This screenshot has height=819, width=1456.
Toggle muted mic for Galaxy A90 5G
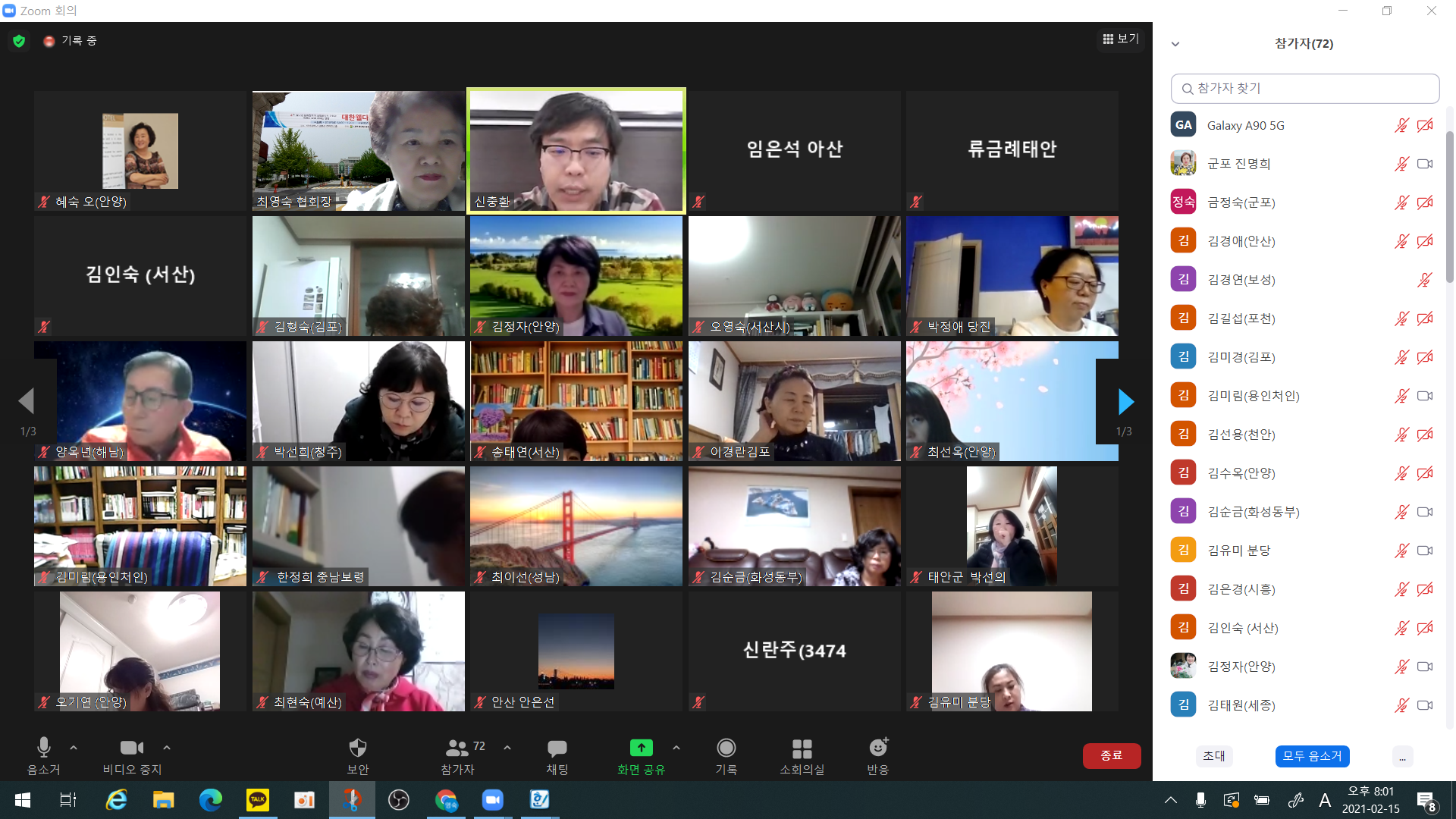click(x=1401, y=126)
